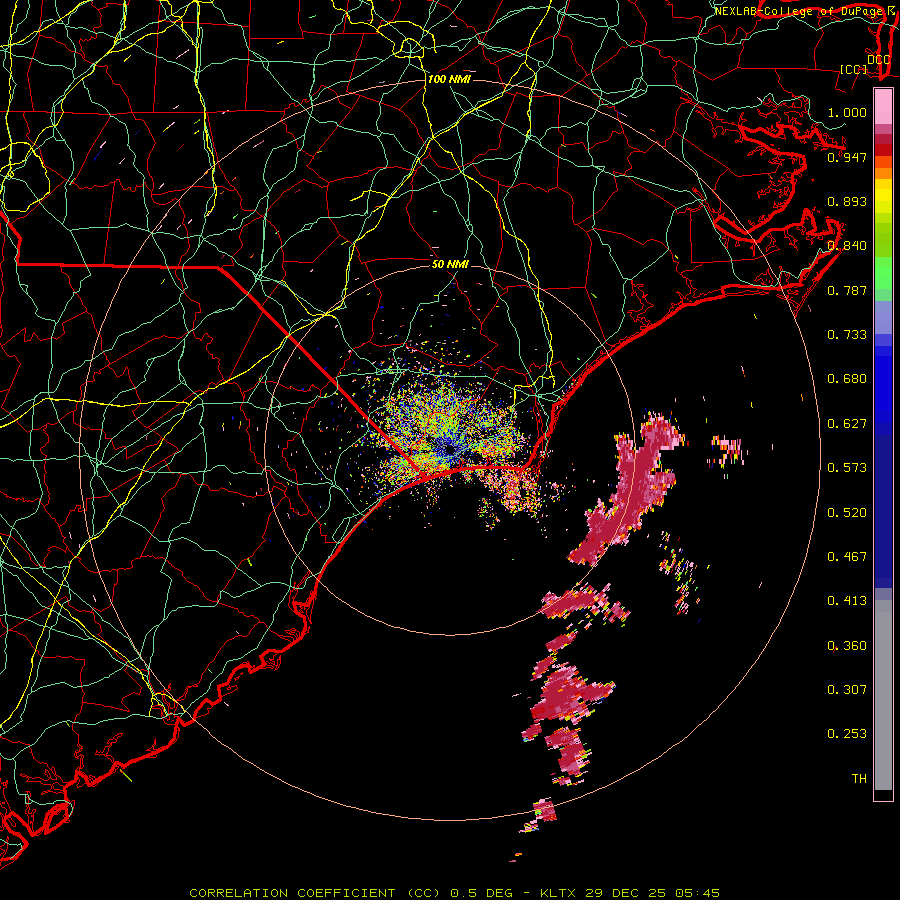The height and width of the screenshot is (900, 900).
Task: Click the 05:45 timestamp
Action: point(695,893)
